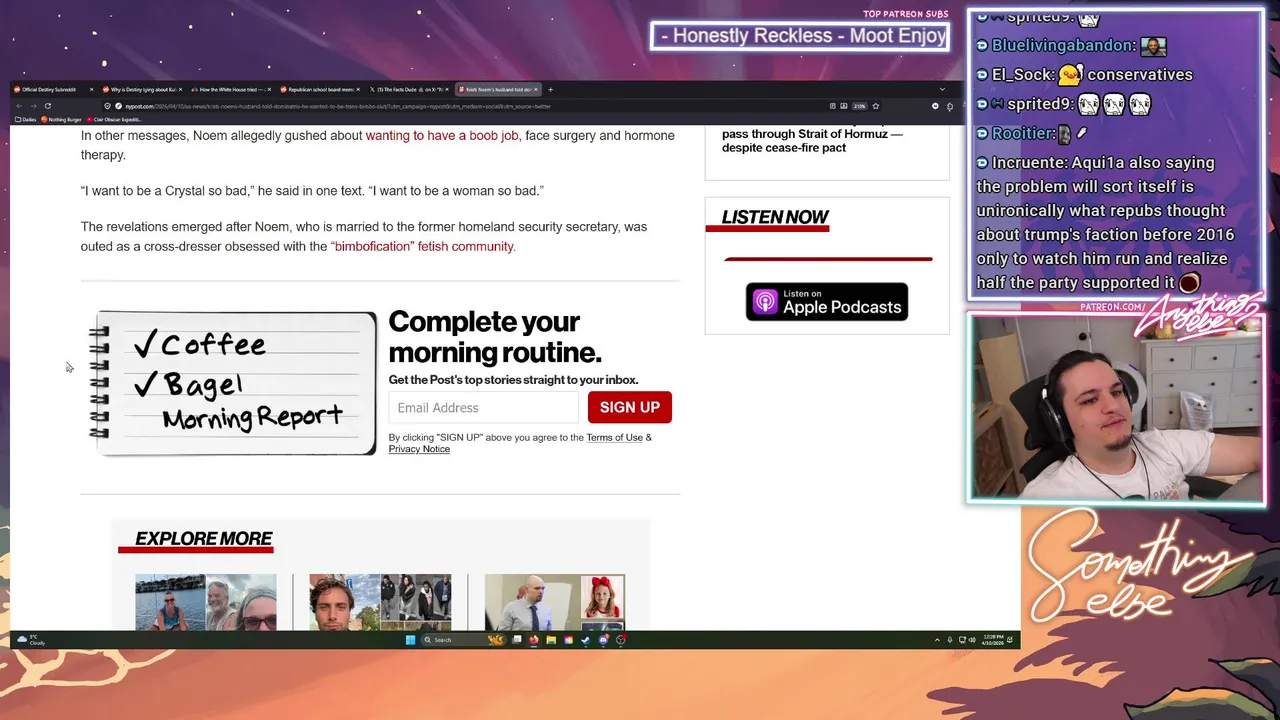Bookmark this page with the star icon
1280x720 pixels.
[x=876, y=106]
